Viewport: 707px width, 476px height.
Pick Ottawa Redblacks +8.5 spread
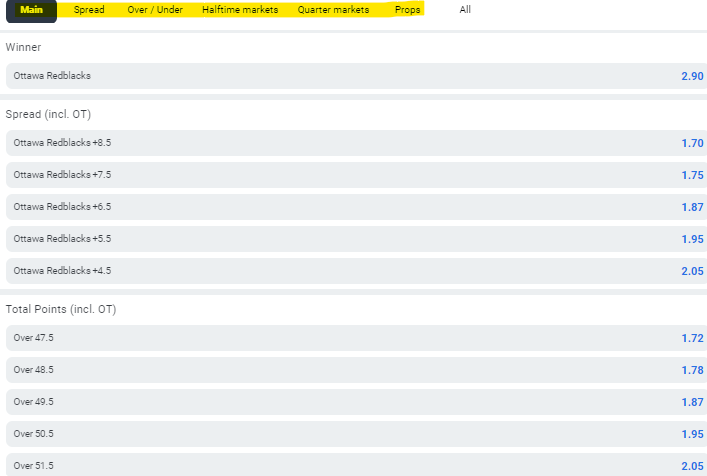point(356,143)
